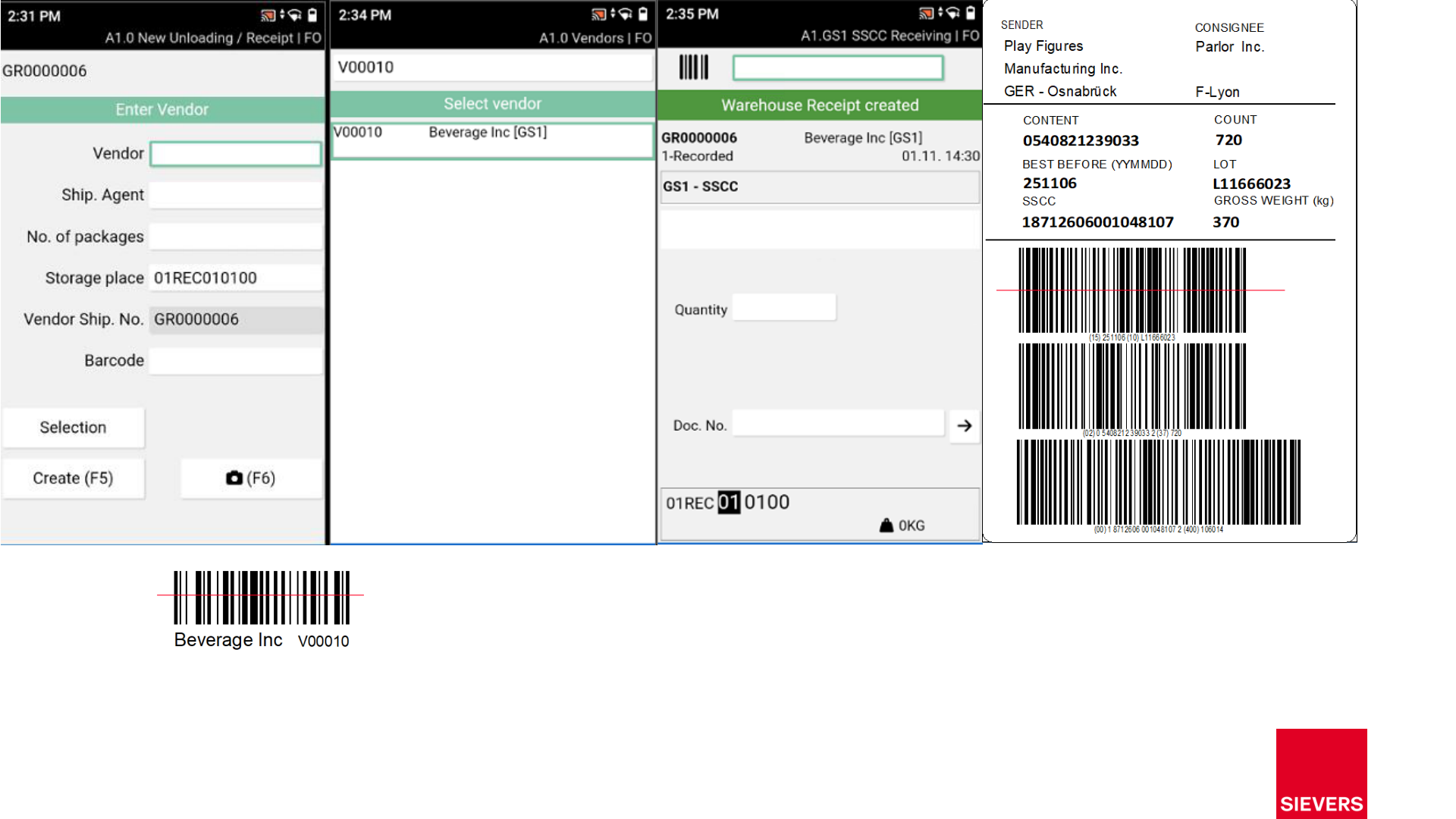Viewport: 1456px width, 819px height.
Task: Click the count value 720 on label
Action: click(1228, 140)
